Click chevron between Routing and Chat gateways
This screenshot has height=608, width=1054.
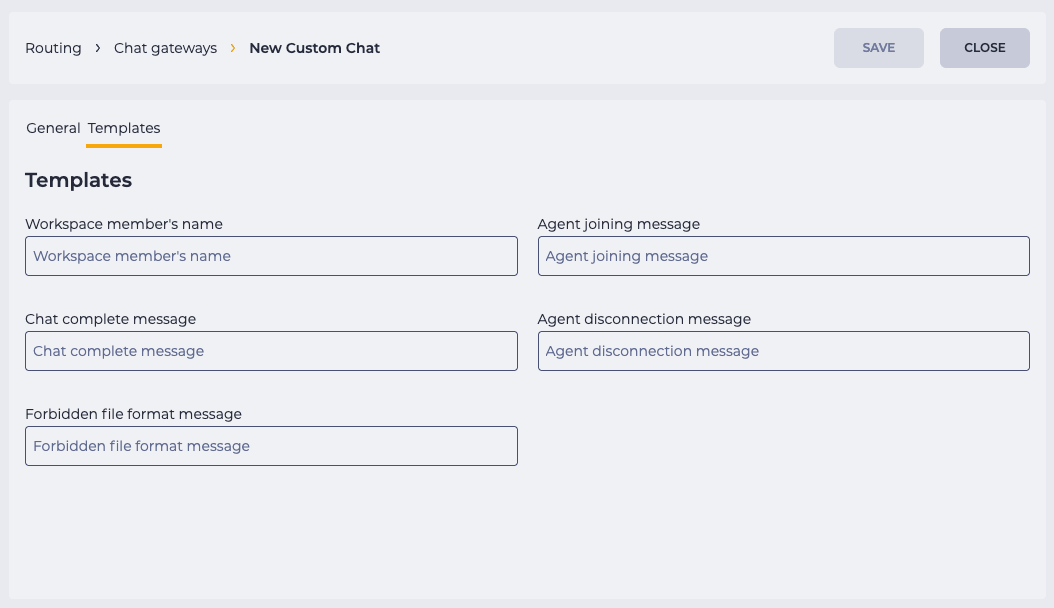click(98, 48)
